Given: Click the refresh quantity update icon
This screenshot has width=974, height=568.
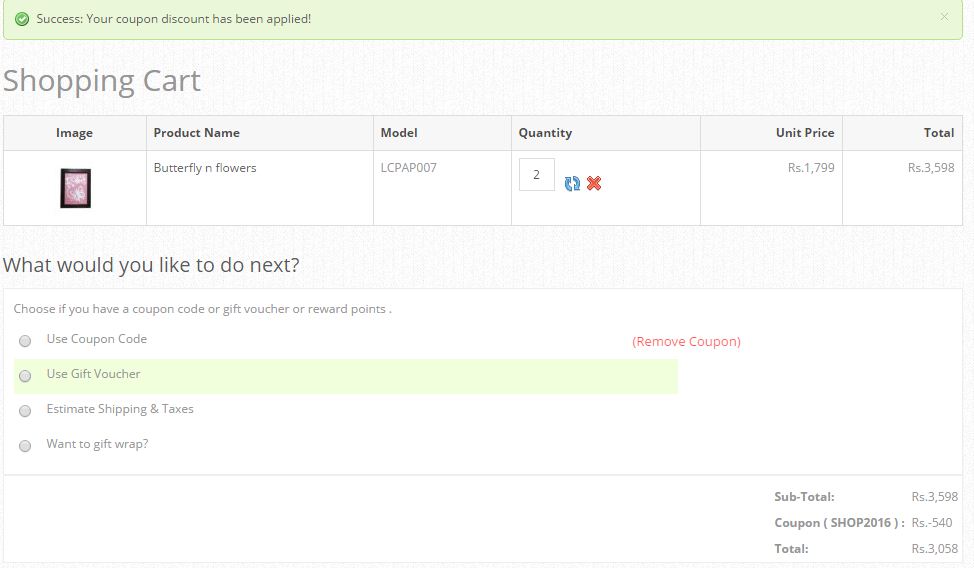Looking at the screenshot, I should click(572, 184).
